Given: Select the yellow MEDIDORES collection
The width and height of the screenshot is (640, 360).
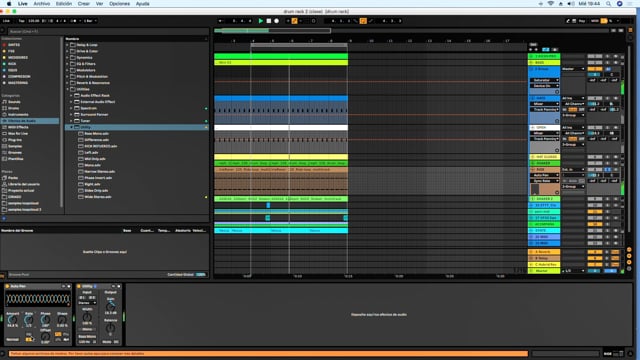Looking at the screenshot, I should point(18,58).
